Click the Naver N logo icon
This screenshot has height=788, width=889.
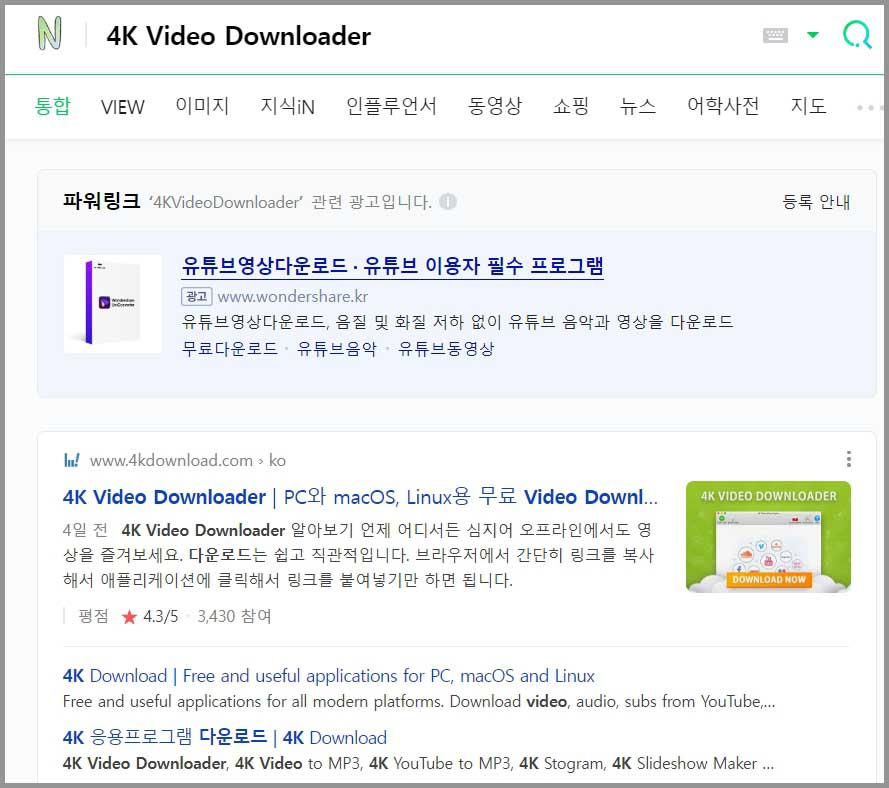point(49,33)
